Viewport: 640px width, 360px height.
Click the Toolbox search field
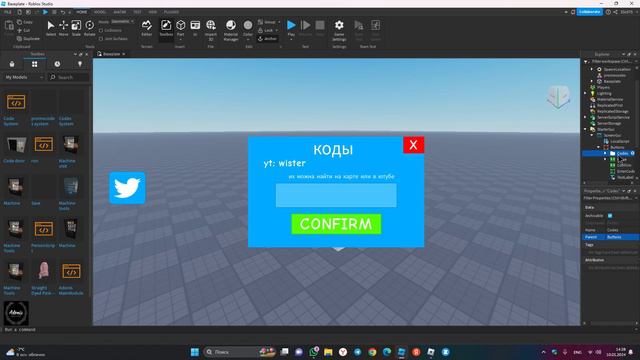69,77
